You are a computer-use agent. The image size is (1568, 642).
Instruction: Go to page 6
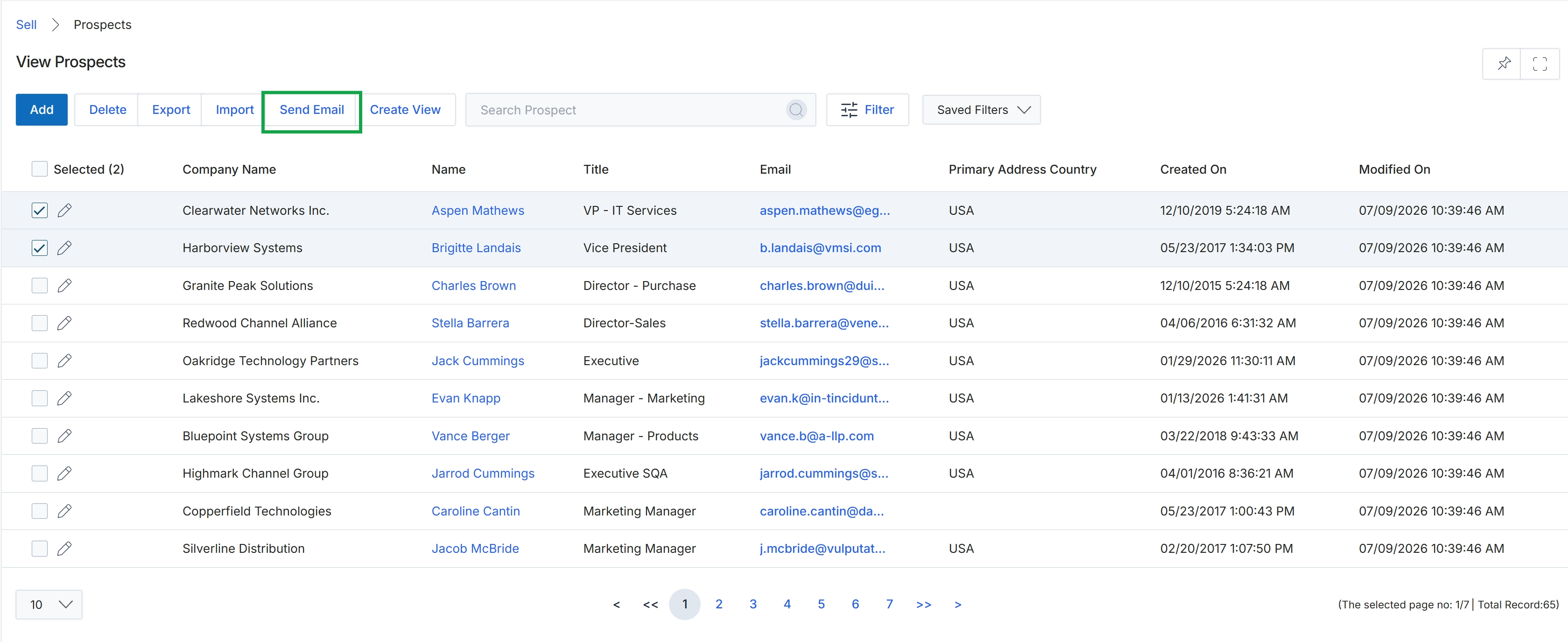[855, 604]
